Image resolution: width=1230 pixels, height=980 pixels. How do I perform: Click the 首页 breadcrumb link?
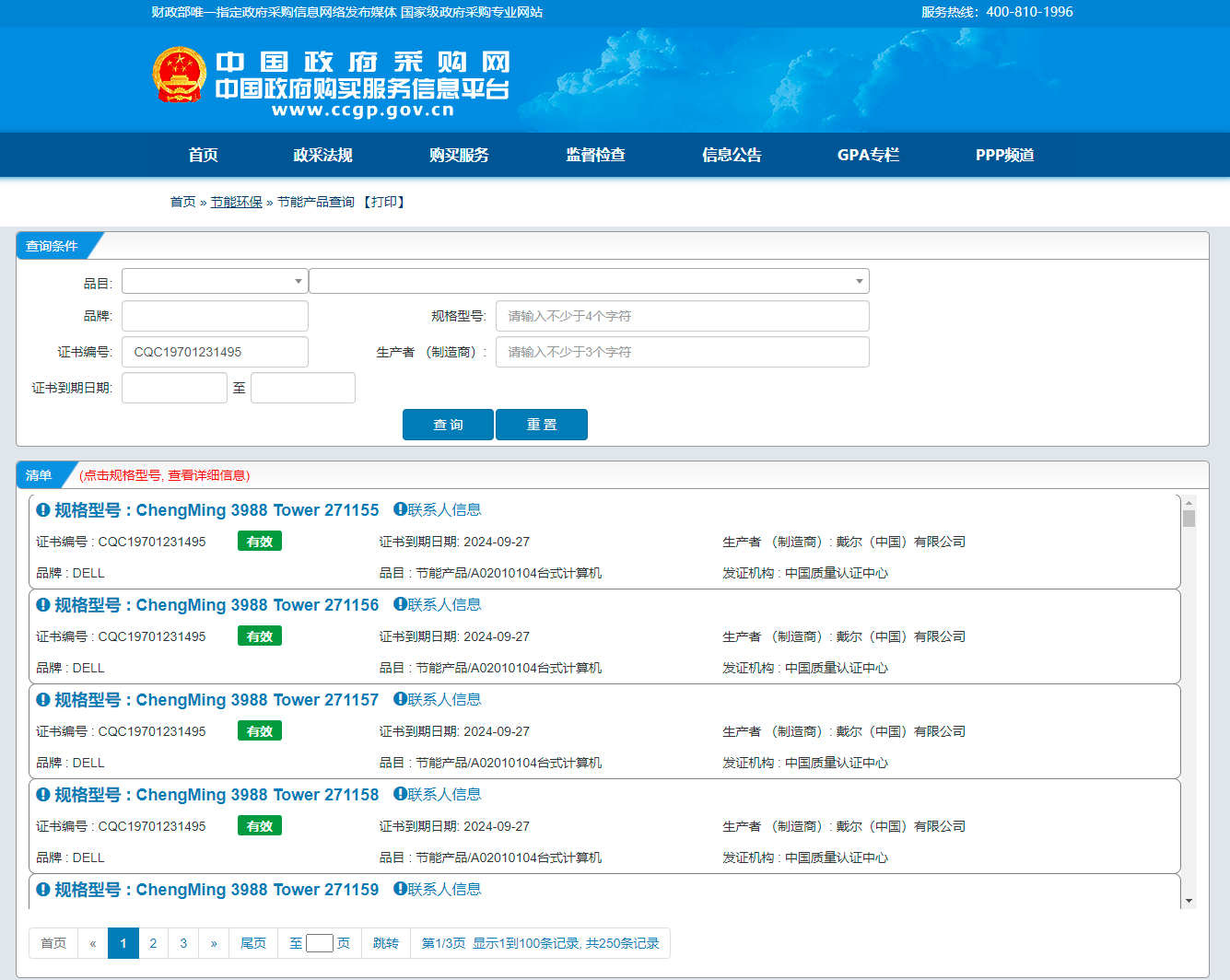(182, 202)
